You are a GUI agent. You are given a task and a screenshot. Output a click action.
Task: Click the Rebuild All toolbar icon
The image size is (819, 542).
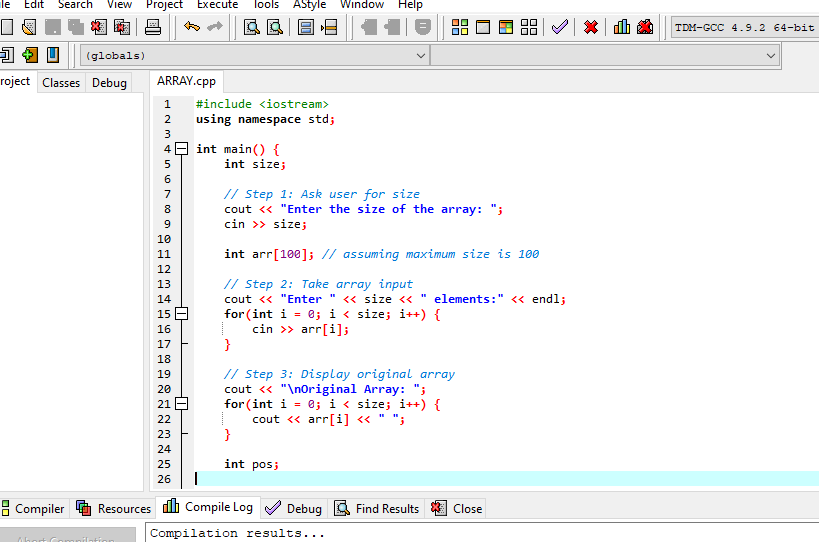(x=528, y=28)
